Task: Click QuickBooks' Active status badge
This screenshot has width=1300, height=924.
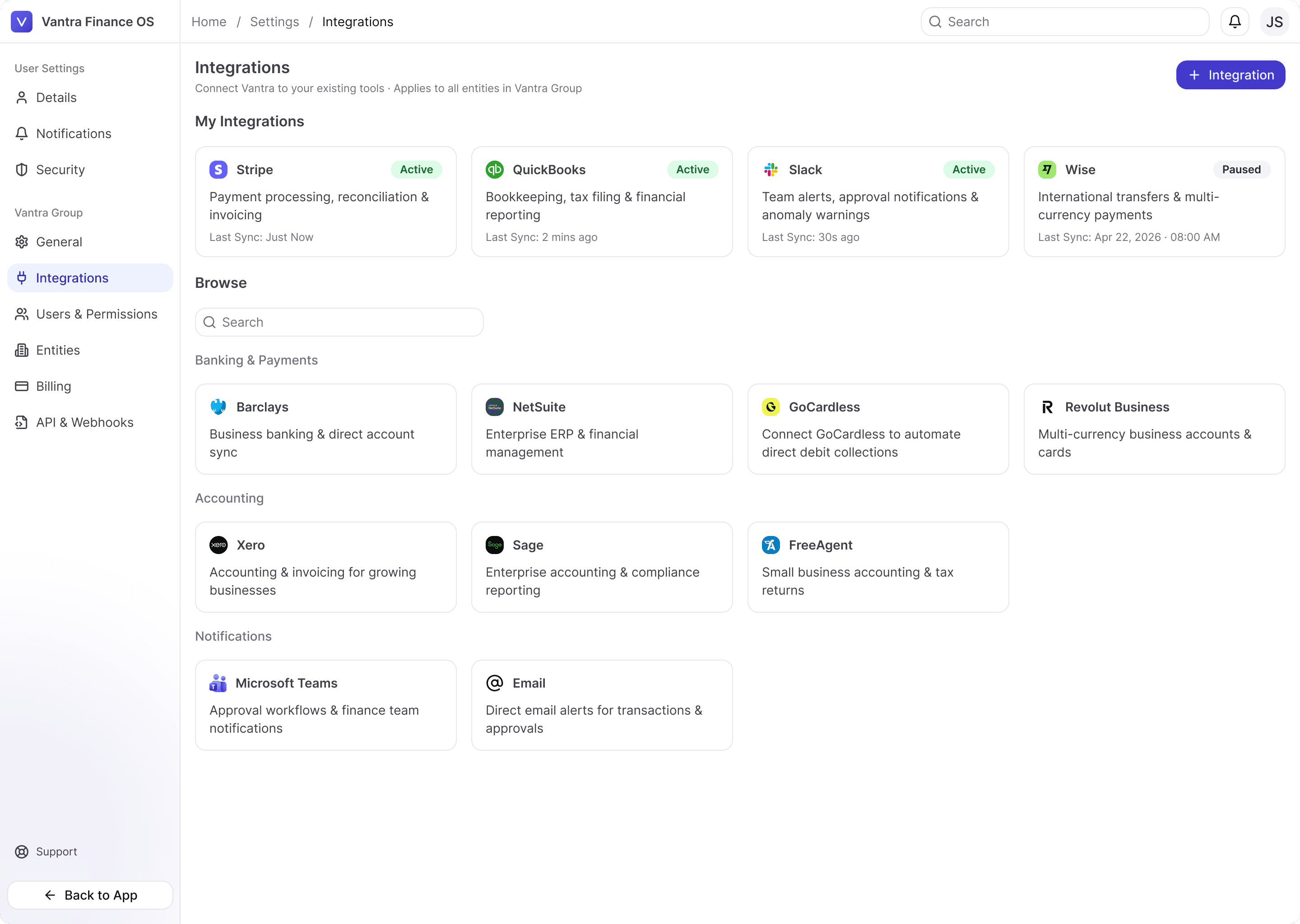Action: (693, 170)
